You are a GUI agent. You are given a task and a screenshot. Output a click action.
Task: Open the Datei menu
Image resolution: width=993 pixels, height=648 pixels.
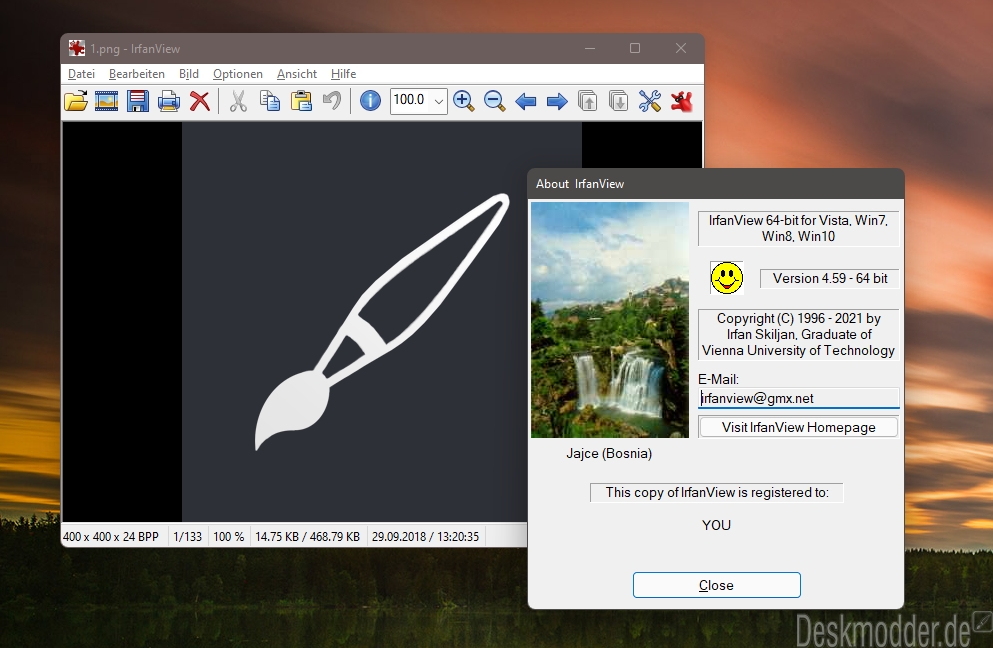coord(81,74)
